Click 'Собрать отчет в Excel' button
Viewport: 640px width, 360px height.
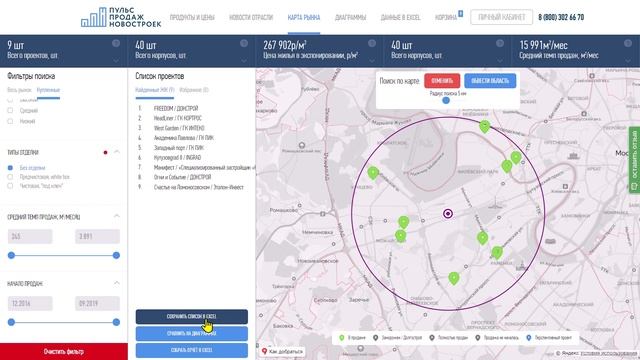[x=191, y=350]
